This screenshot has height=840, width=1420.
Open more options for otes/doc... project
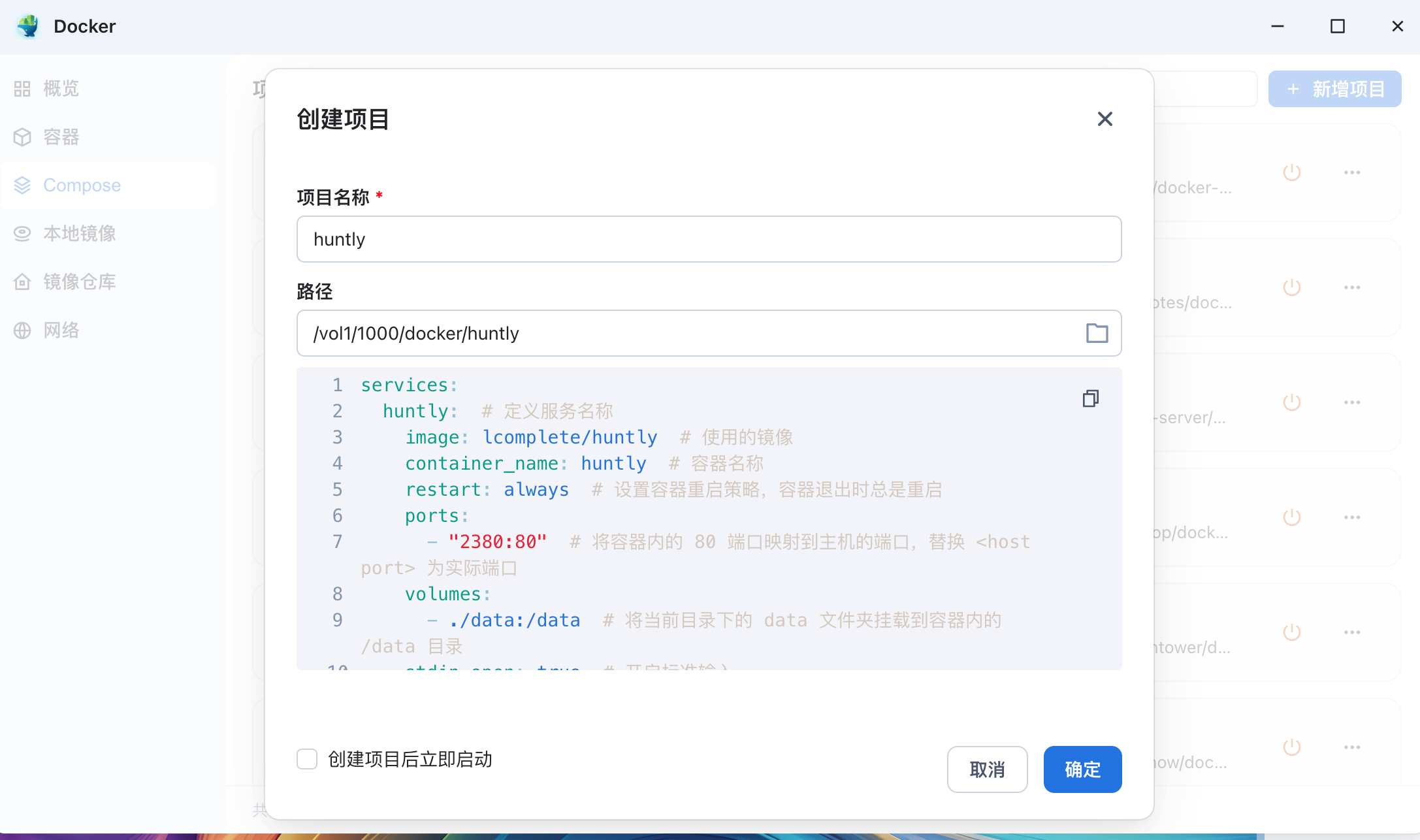pyautogui.click(x=1352, y=287)
